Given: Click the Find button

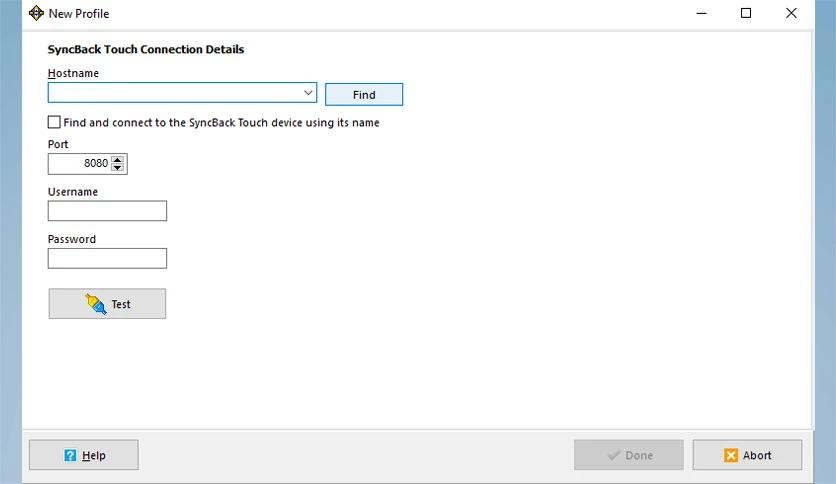Looking at the screenshot, I should [364, 94].
